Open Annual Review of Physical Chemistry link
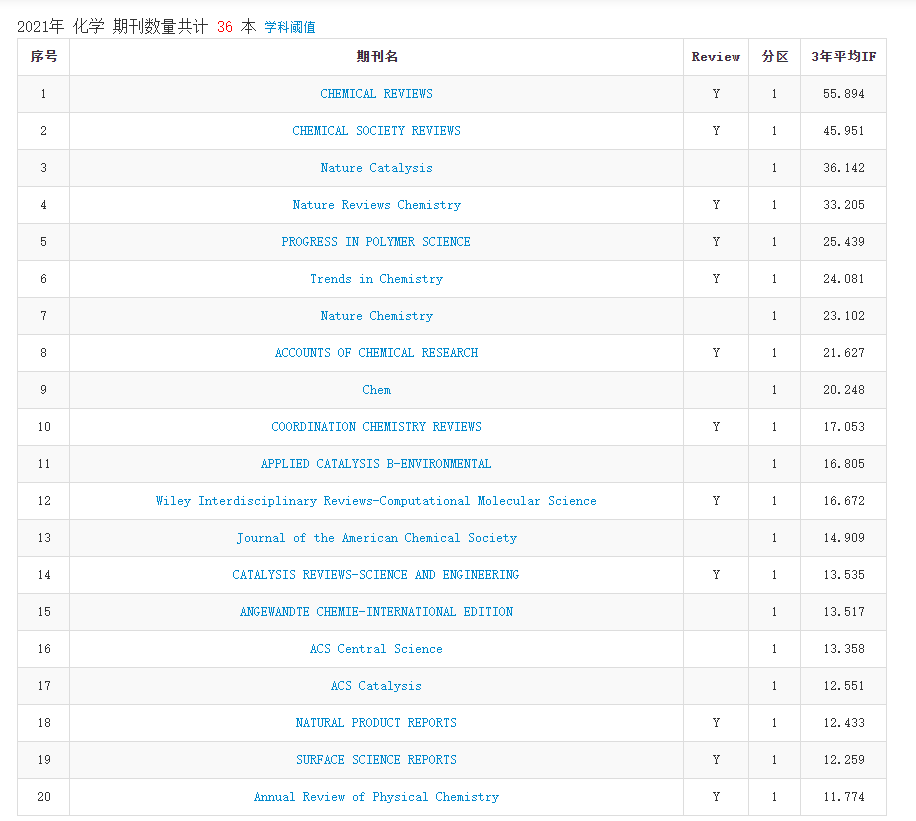916x821 pixels. (376, 796)
